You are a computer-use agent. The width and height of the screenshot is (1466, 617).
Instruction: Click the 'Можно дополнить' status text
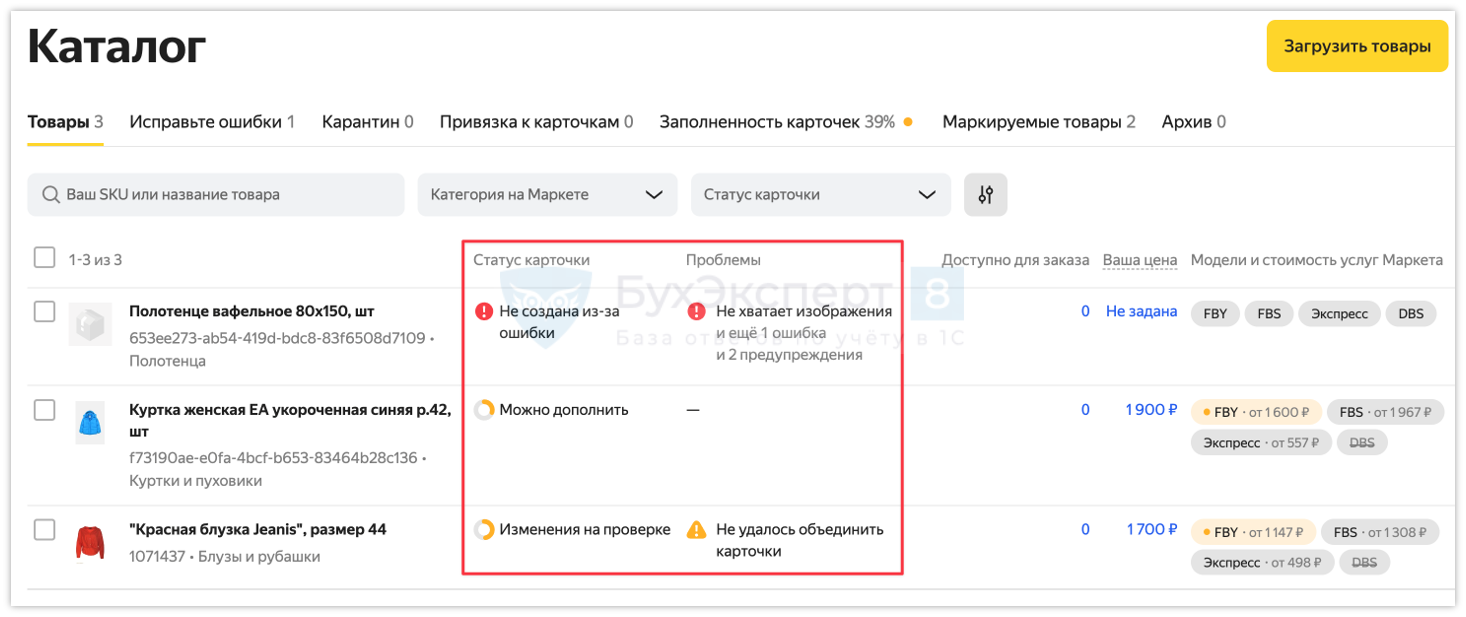[564, 410]
